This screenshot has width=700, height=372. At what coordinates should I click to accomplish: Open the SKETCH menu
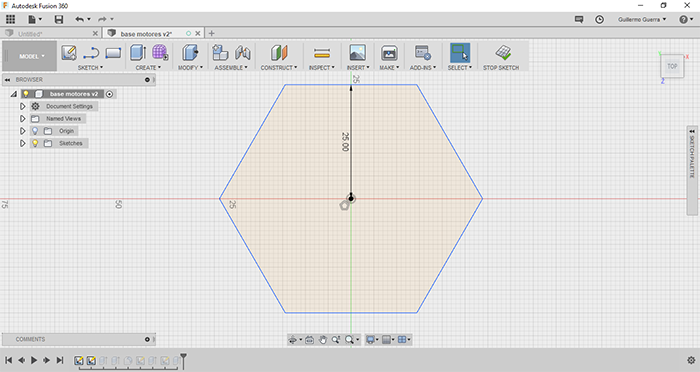pyautogui.click(x=90, y=67)
